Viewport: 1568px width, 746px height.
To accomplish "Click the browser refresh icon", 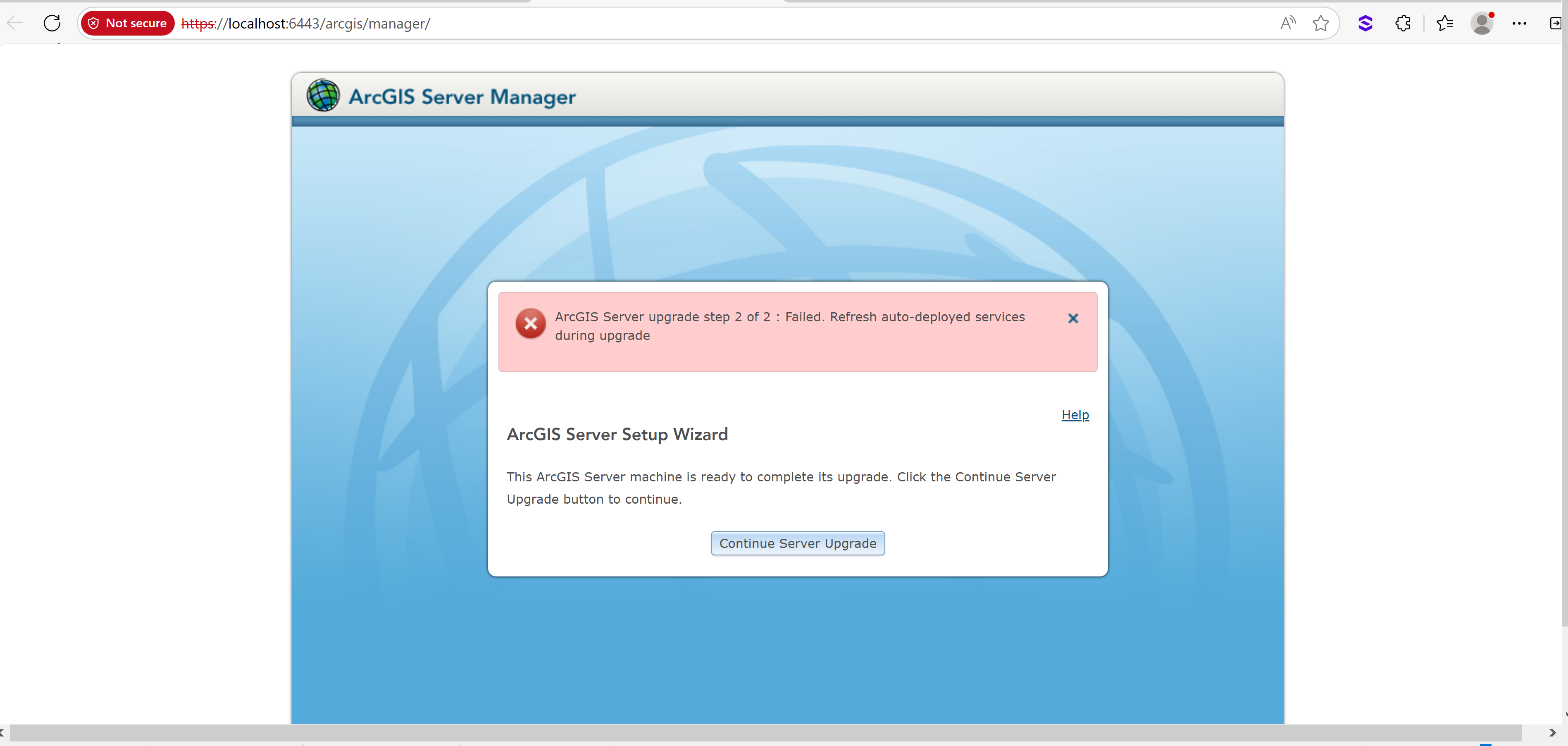I will pyautogui.click(x=52, y=23).
